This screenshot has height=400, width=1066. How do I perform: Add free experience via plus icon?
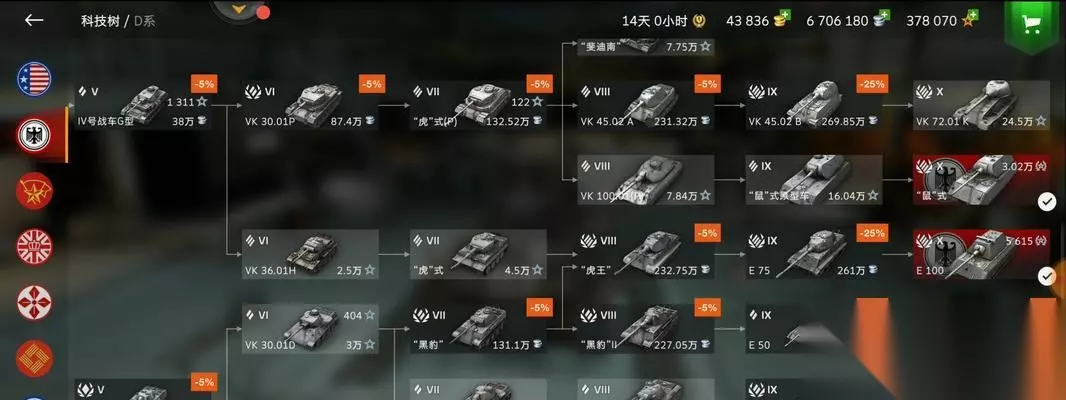coord(974,15)
